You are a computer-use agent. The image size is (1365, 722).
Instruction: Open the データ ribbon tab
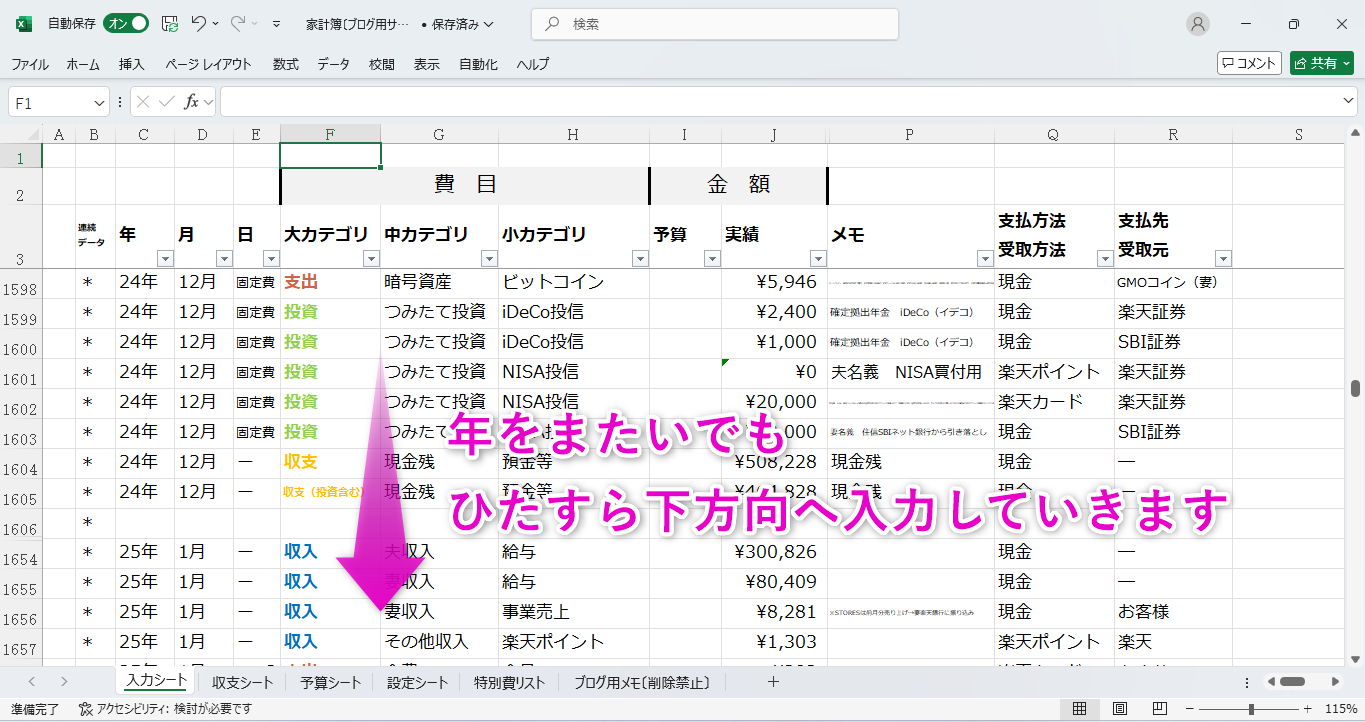333,64
